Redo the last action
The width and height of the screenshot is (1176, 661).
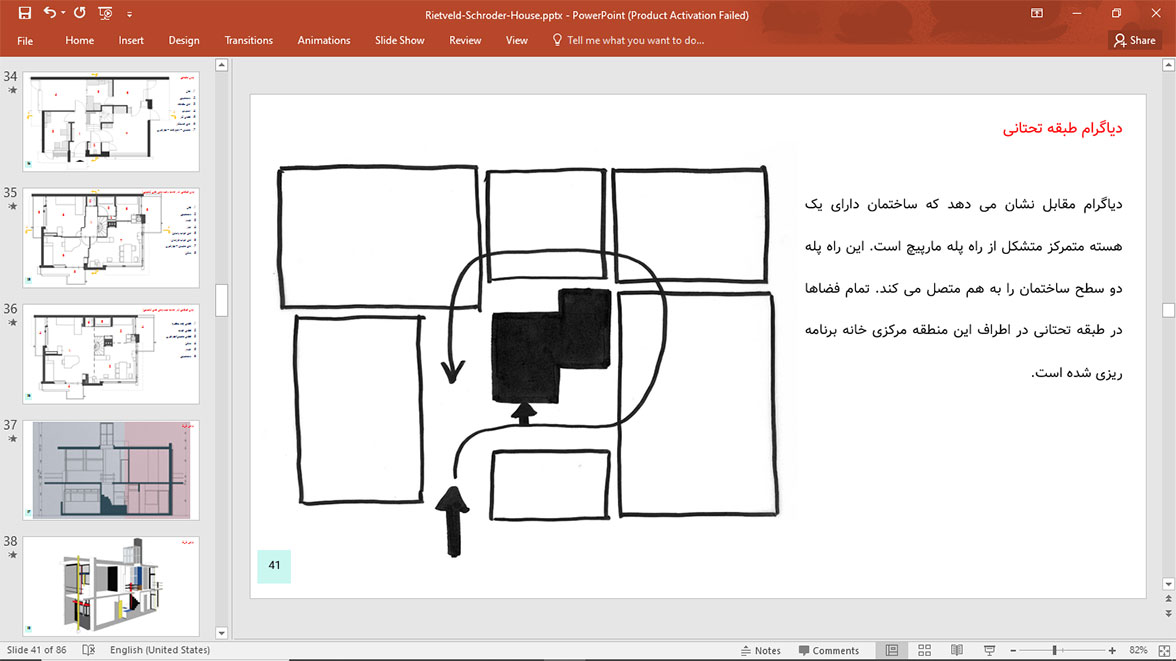click(x=80, y=13)
